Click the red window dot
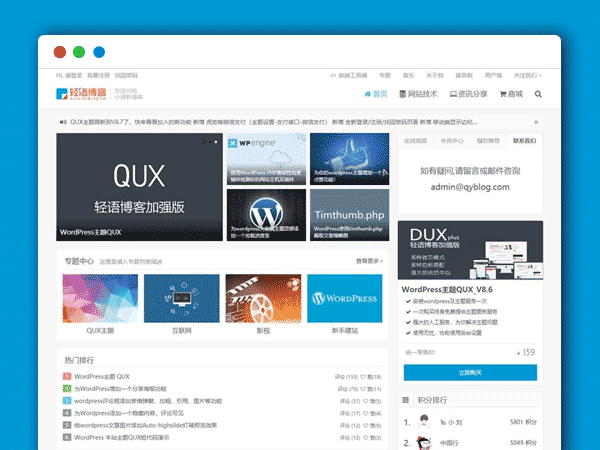Viewport: 600px width, 450px height. pos(60,52)
